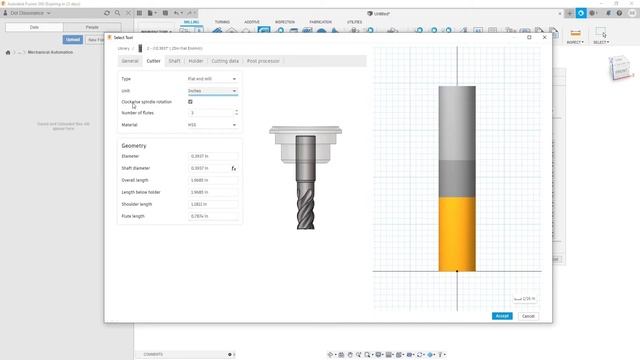
Task: Click the Redo icon
Action: 191,13
